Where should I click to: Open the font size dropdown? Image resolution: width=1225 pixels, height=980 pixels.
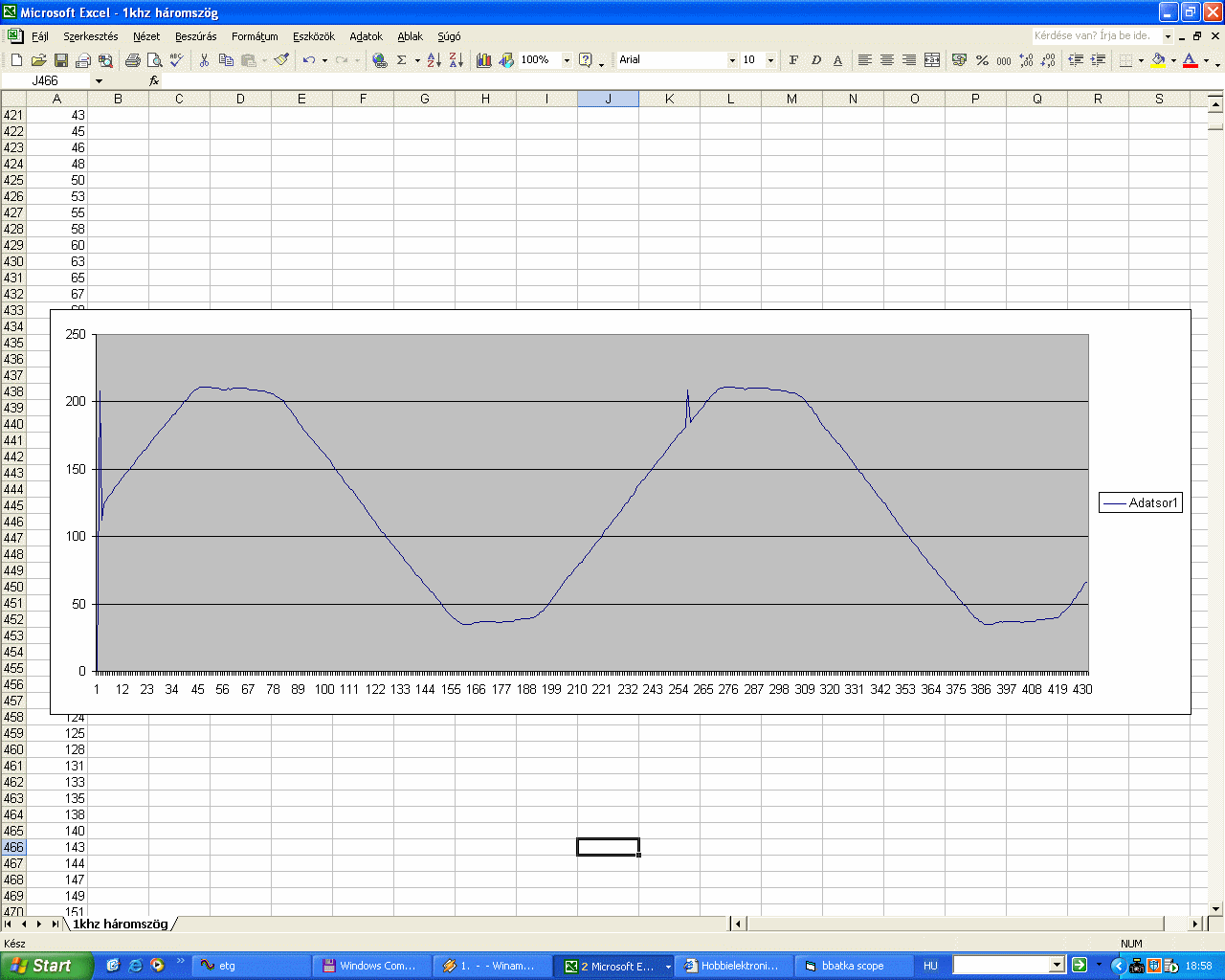pos(770,60)
